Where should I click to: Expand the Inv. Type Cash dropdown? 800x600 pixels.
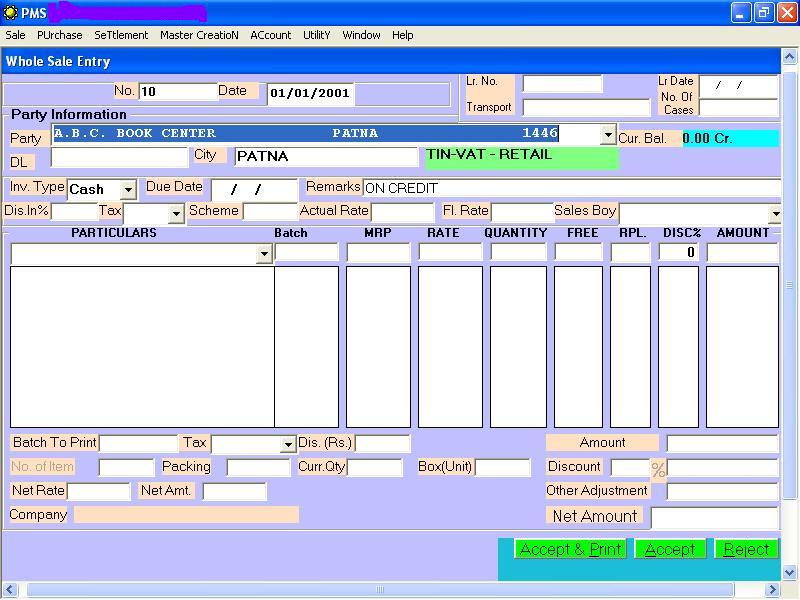click(128, 190)
